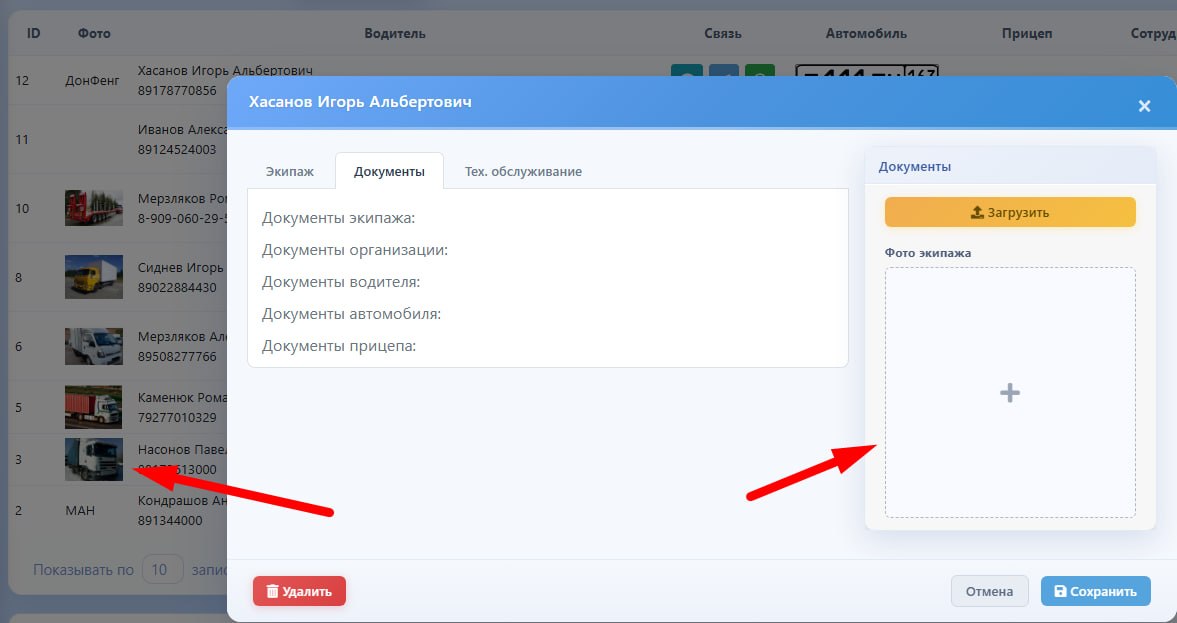Open the red trailer photo in row 10
1177x623 pixels.
point(94,208)
